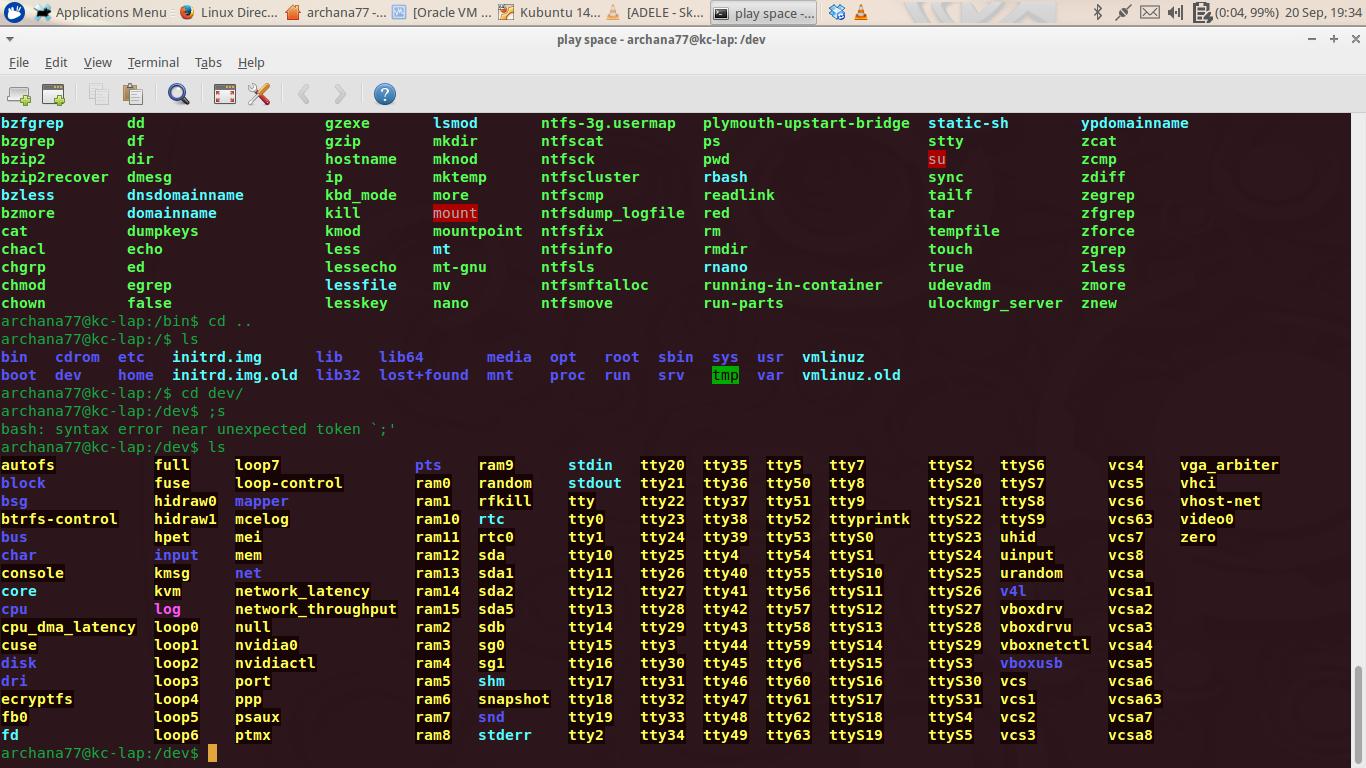Open the Help question mark icon
Screen dimensions: 1366x768
click(x=385, y=94)
